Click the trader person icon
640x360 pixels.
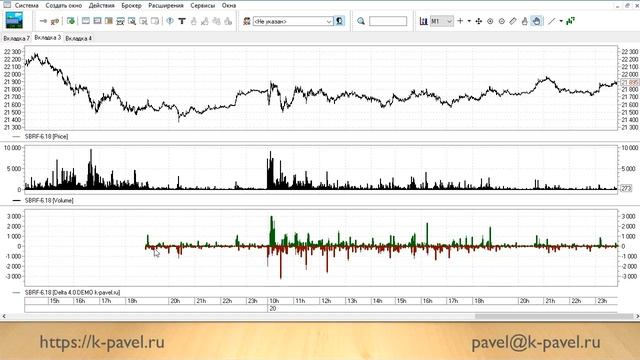tap(247, 21)
